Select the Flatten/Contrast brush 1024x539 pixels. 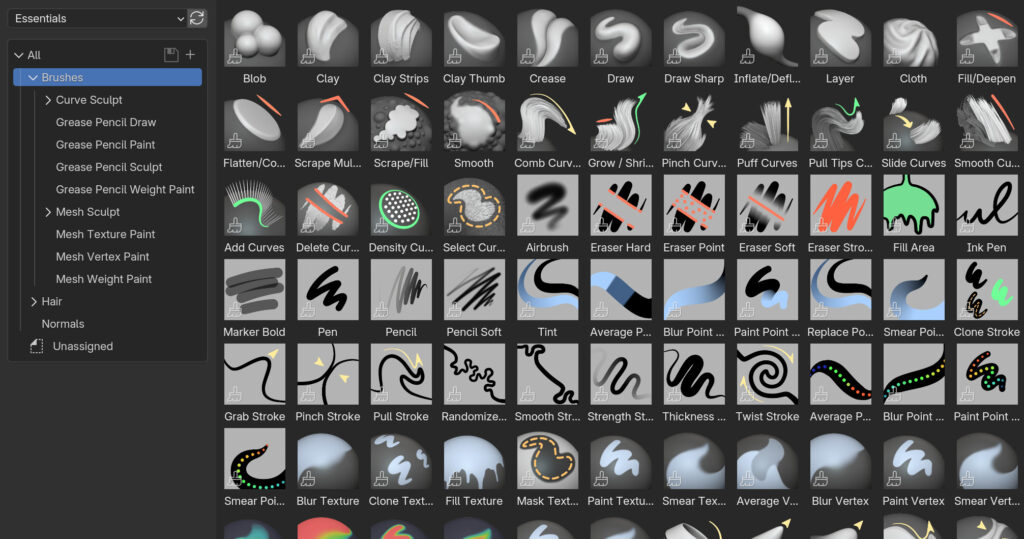pyautogui.click(x=254, y=122)
